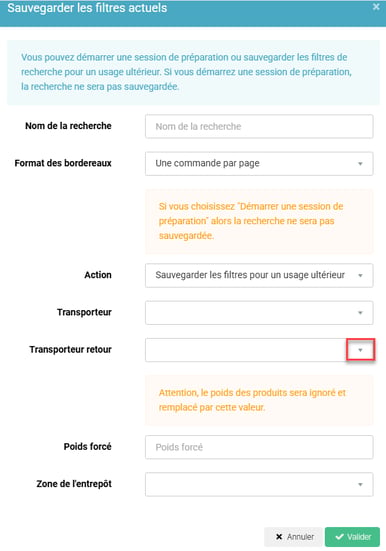Click the Transporteur dropdown arrow icon
This screenshot has width=386, height=551.
pos(360,313)
